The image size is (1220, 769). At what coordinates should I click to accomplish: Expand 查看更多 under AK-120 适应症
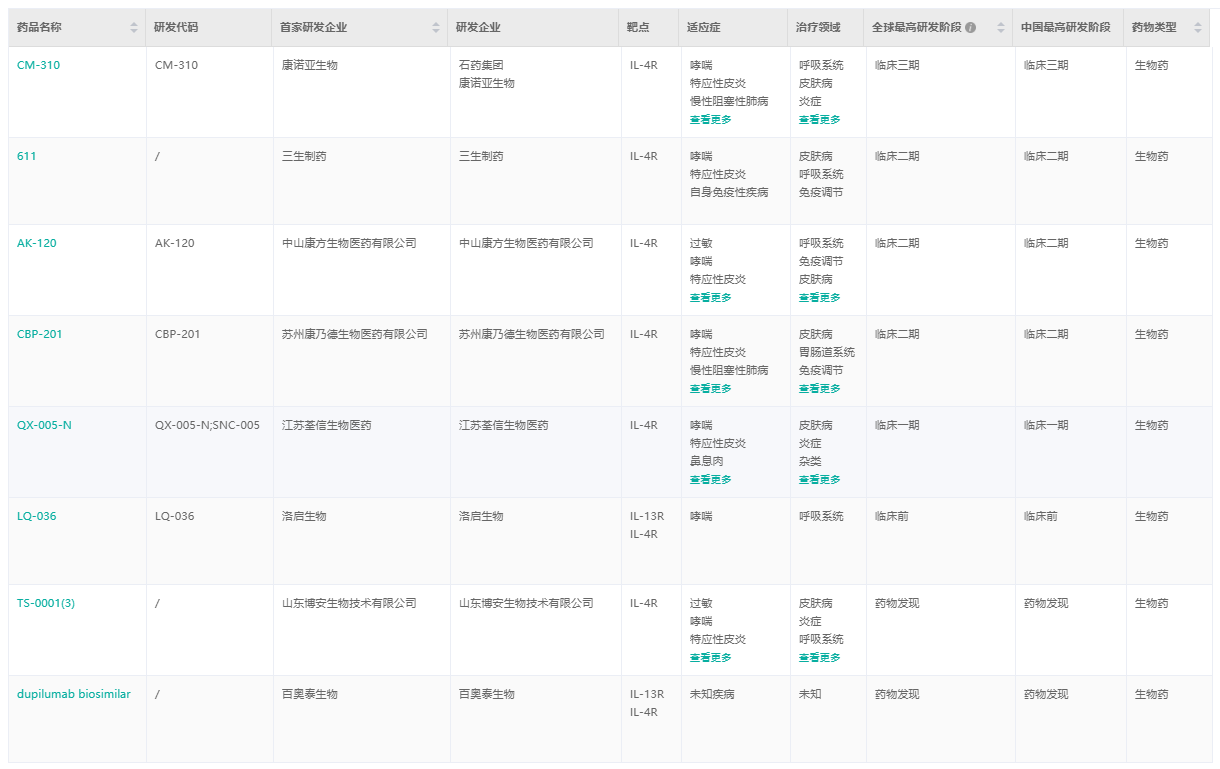tap(710, 297)
